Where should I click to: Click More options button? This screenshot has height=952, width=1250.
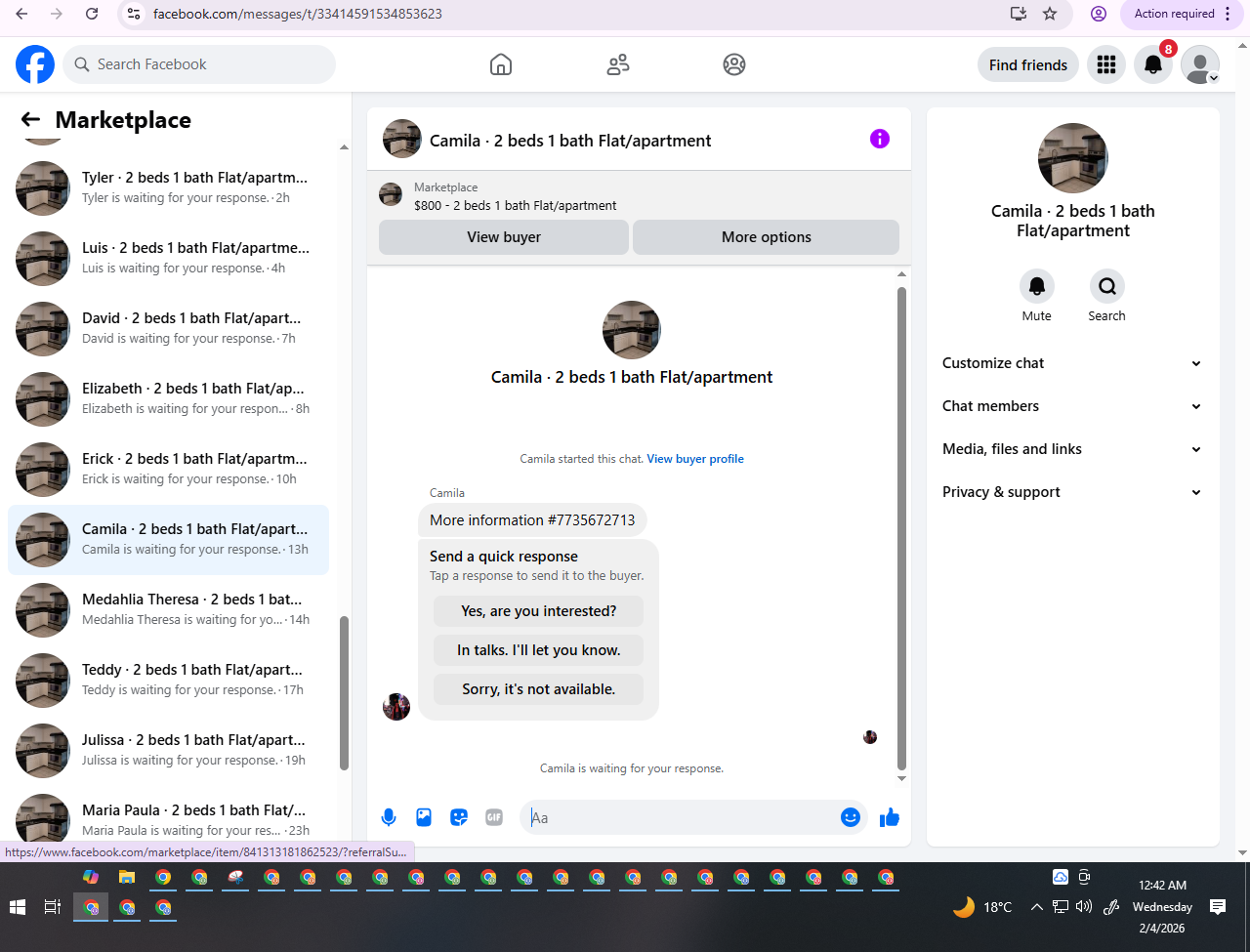(767, 237)
